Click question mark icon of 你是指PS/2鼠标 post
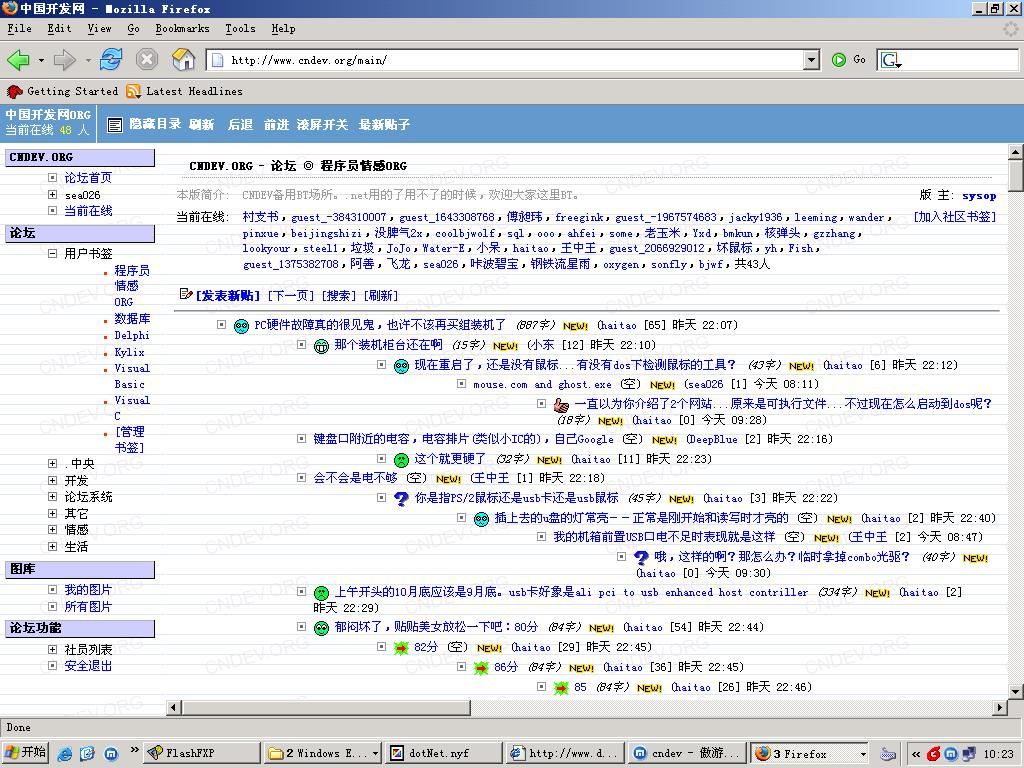Viewport: 1024px width, 768px height. click(402, 499)
